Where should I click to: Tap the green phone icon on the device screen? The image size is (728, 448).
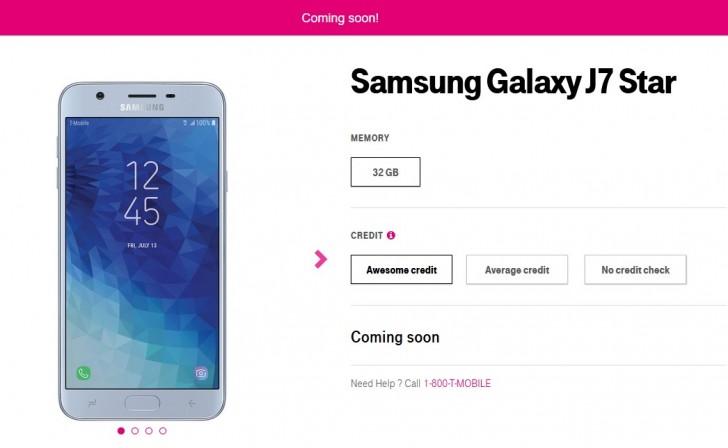(x=84, y=373)
